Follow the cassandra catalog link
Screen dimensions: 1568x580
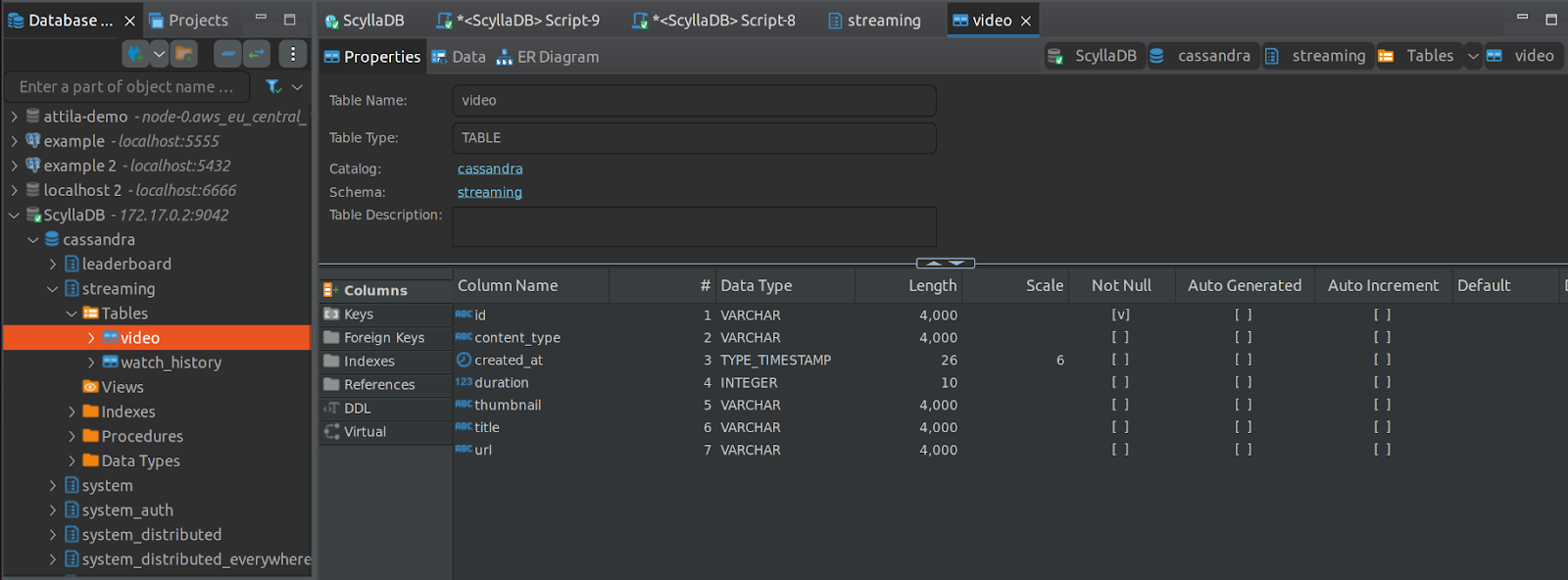pyautogui.click(x=490, y=169)
